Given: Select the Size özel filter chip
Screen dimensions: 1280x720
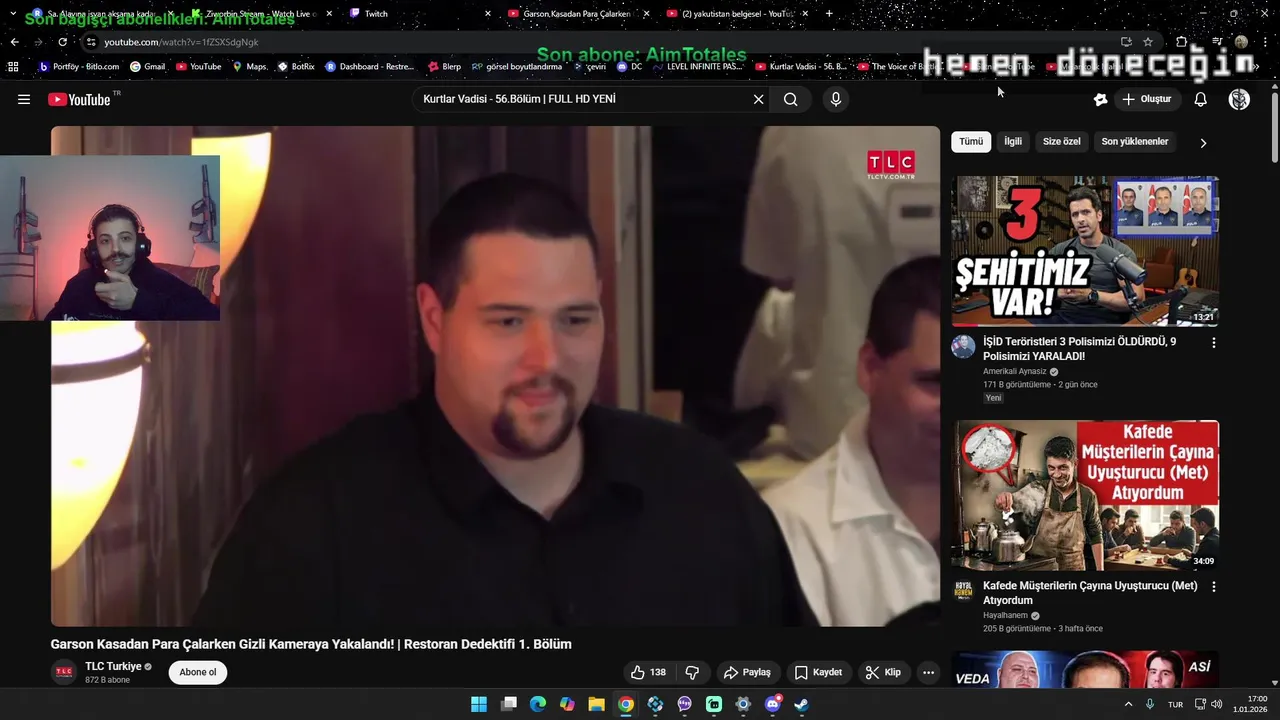Looking at the screenshot, I should pyautogui.click(x=1062, y=142).
